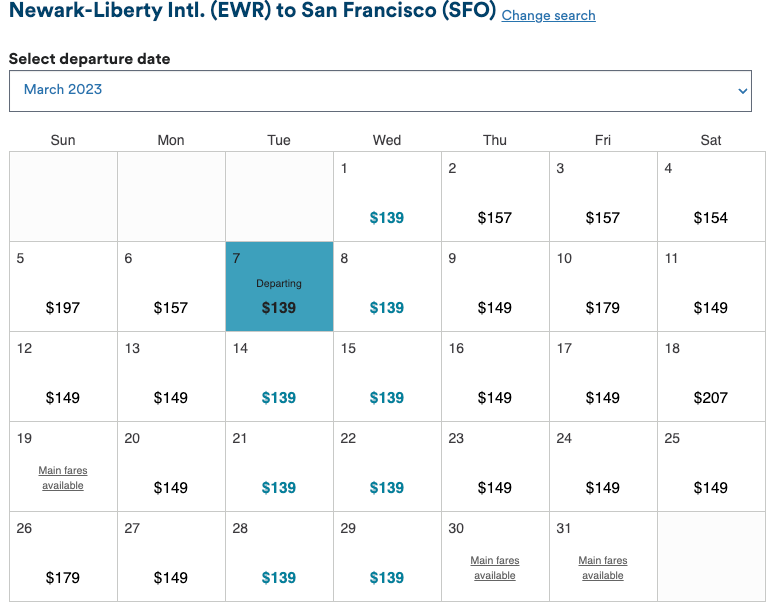This screenshot has height=608, width=770.
Task: Open Main fares available on March 30
Action: (x=495, y=568)
